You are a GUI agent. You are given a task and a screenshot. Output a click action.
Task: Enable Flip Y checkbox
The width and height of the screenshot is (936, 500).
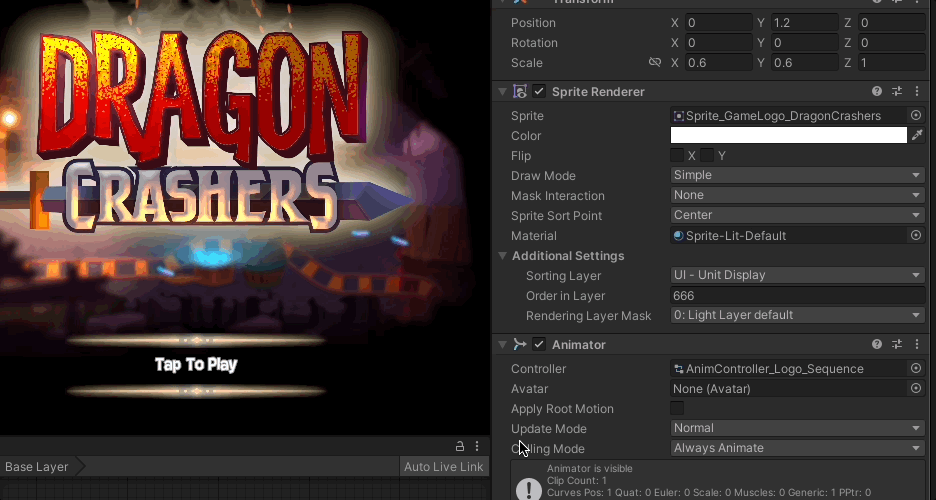[707, 155]
